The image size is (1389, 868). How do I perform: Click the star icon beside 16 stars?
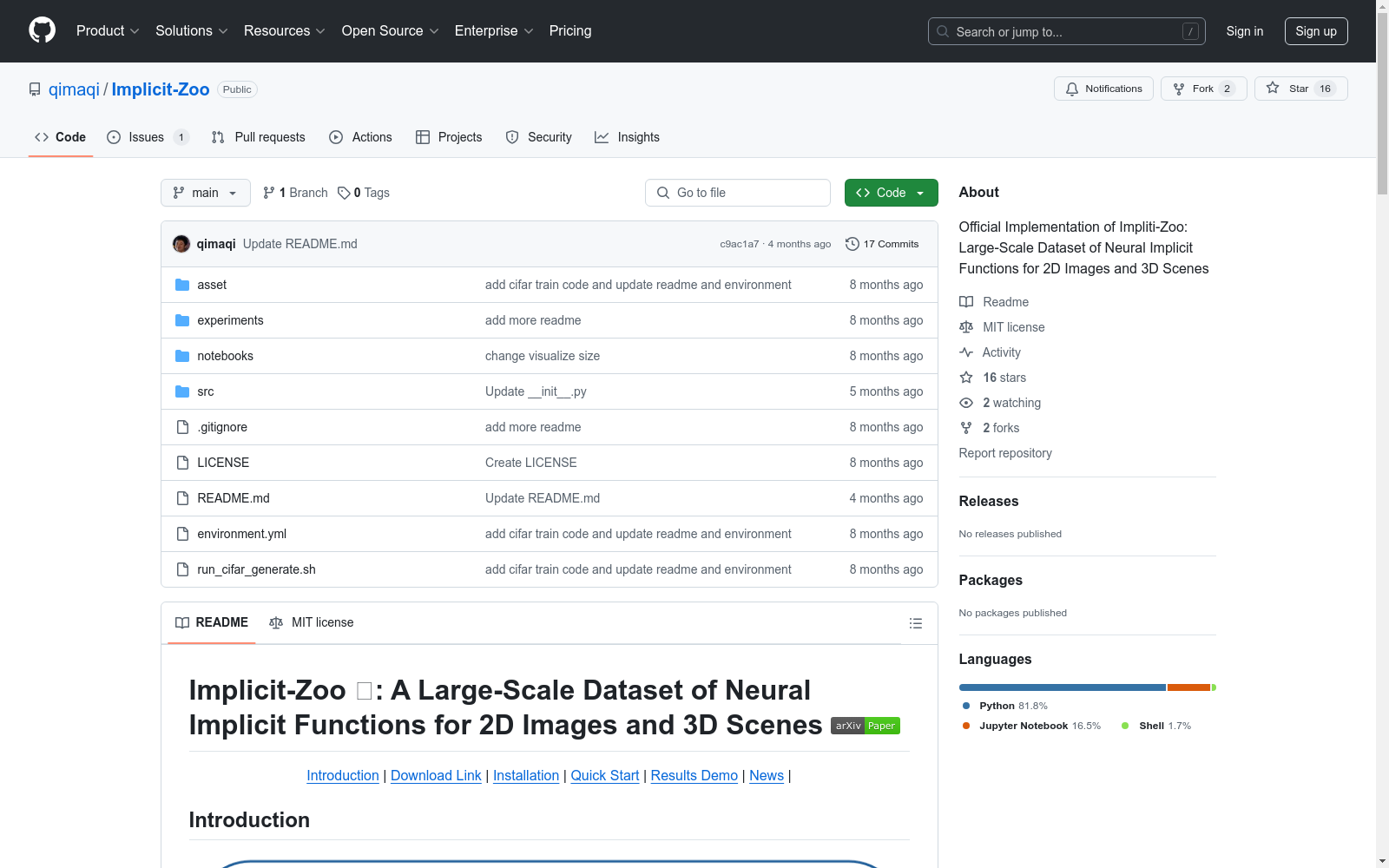(x=966, y=378)
